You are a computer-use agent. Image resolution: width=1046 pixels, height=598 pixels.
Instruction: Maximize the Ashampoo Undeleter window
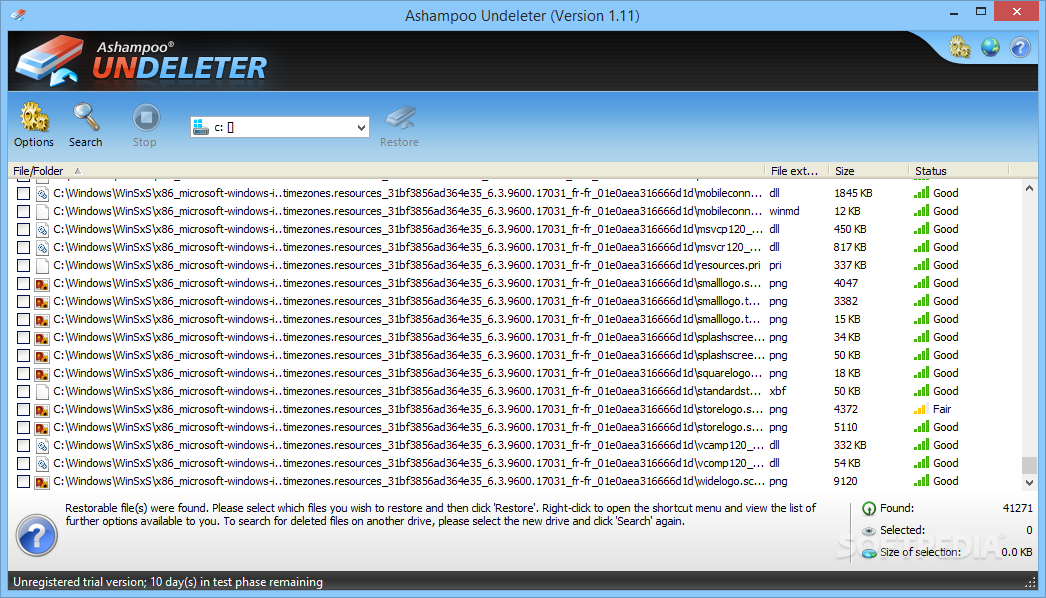(x=980, y=11)
